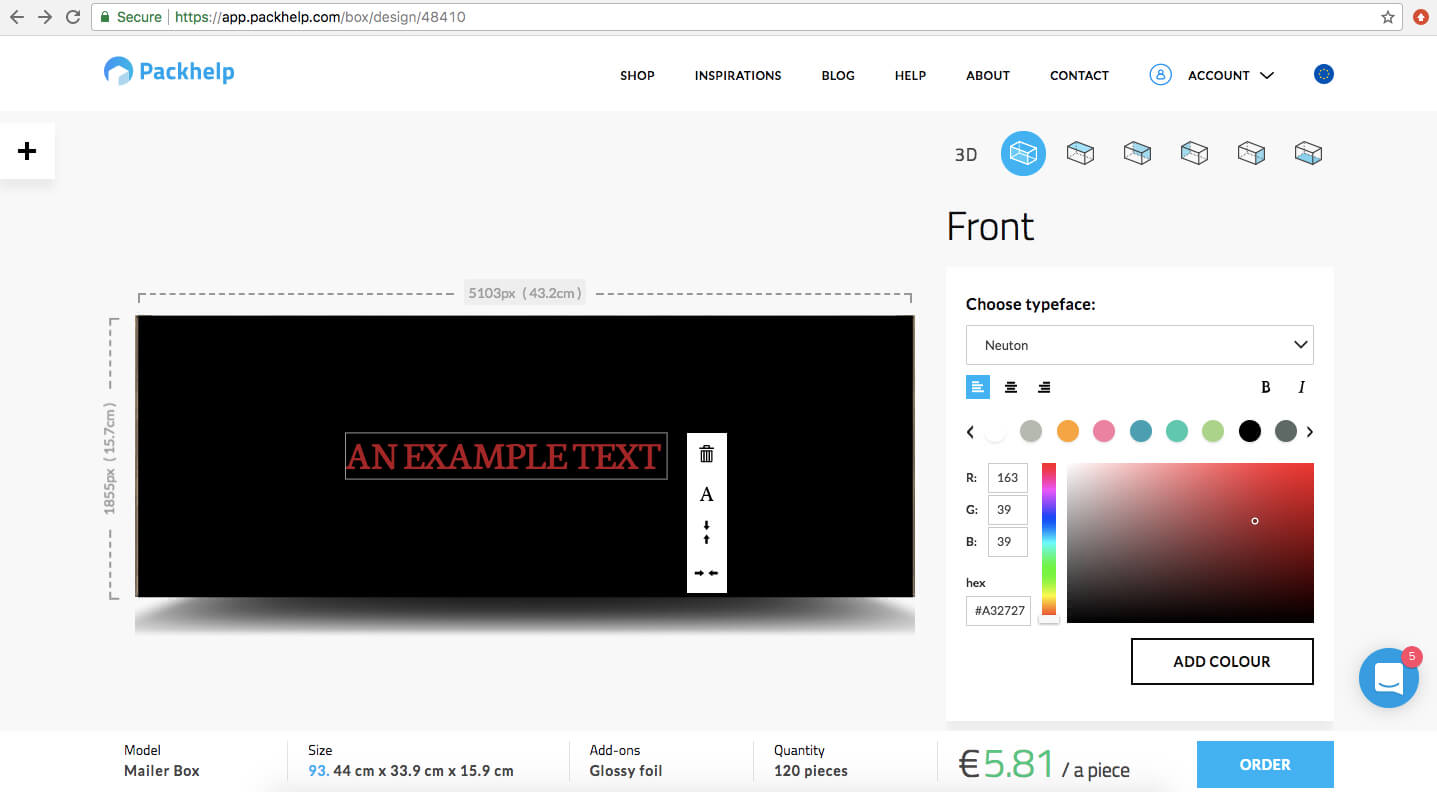This screenshot has height=792, width=1437.
Task: Select the highlighted front box face view
Action: point(1023,153)
